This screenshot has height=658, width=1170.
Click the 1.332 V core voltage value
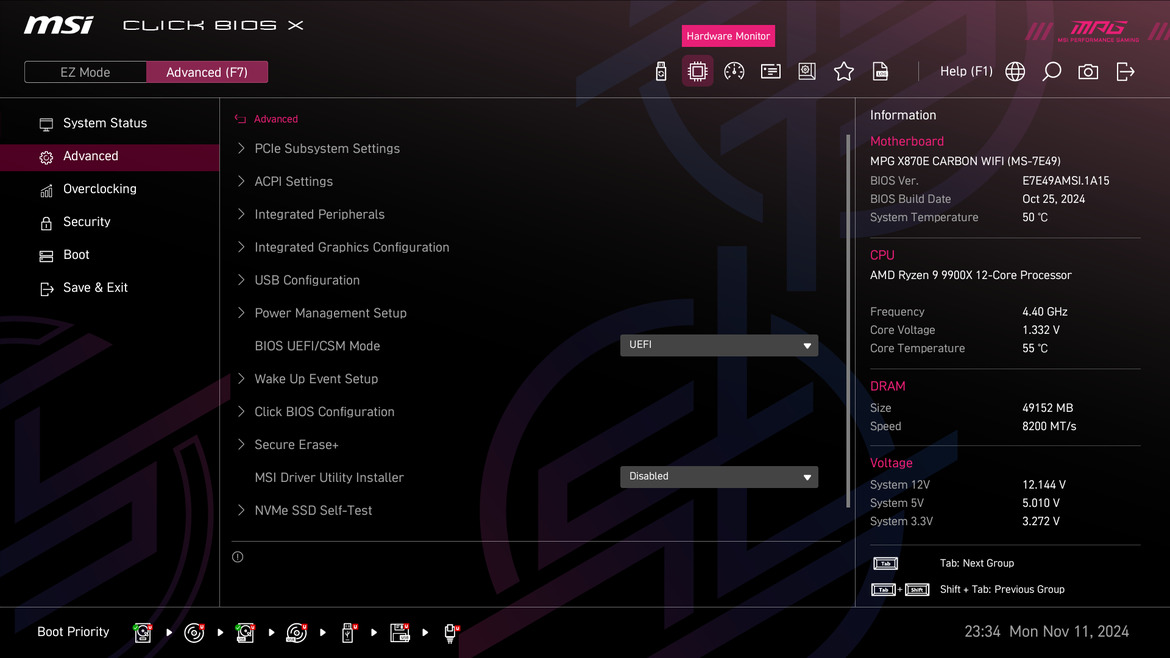pyautogui.click(x=1041, y=330)
